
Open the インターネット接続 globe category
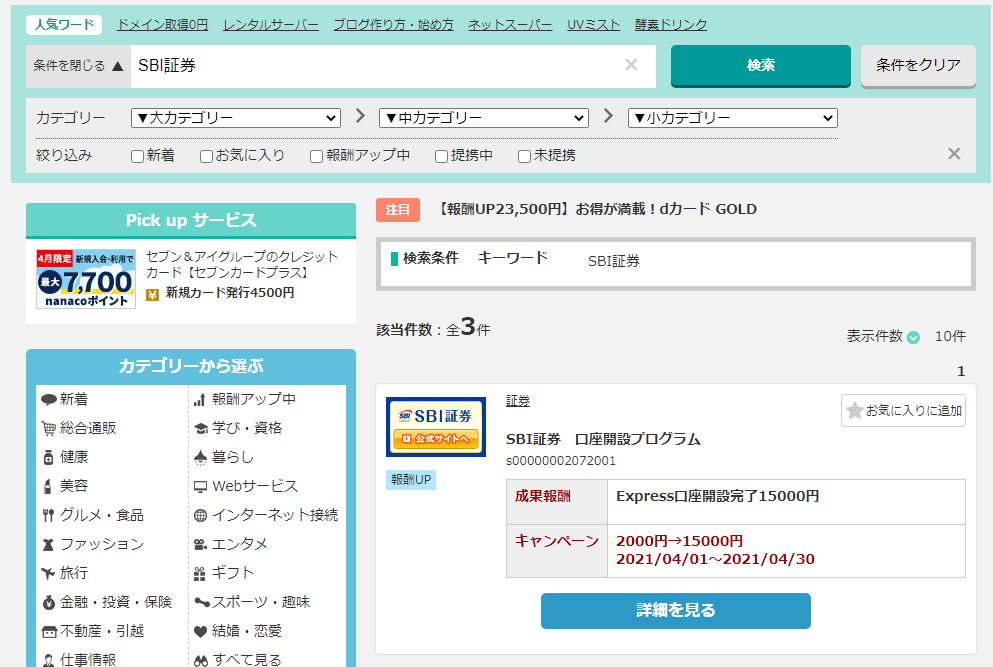(265, 515)
